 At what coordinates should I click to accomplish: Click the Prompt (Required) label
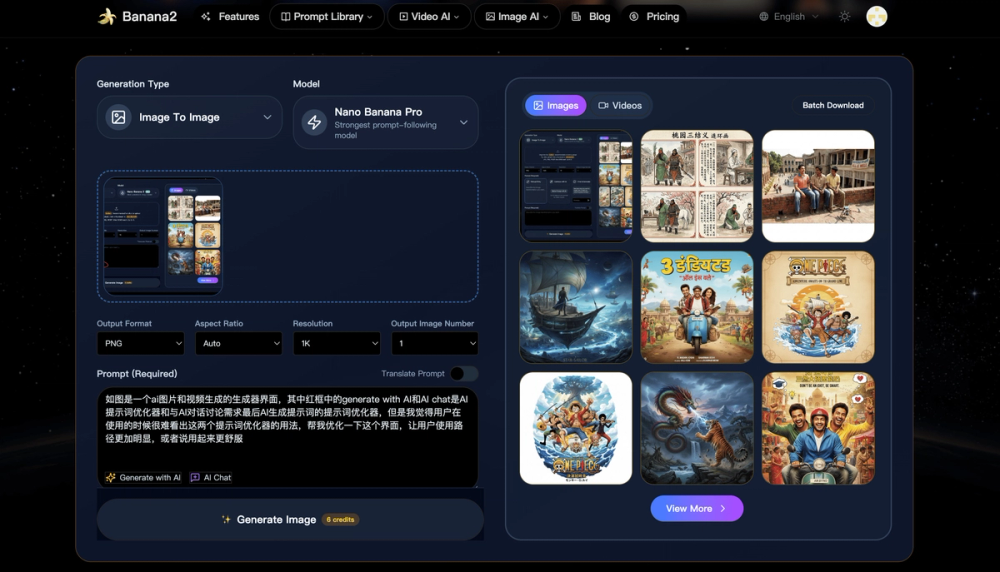pos(137,374)
